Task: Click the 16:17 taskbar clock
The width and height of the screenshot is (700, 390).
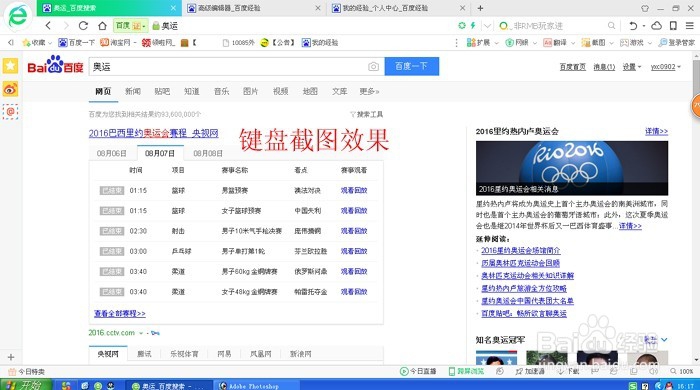Action: coord(686,386)
